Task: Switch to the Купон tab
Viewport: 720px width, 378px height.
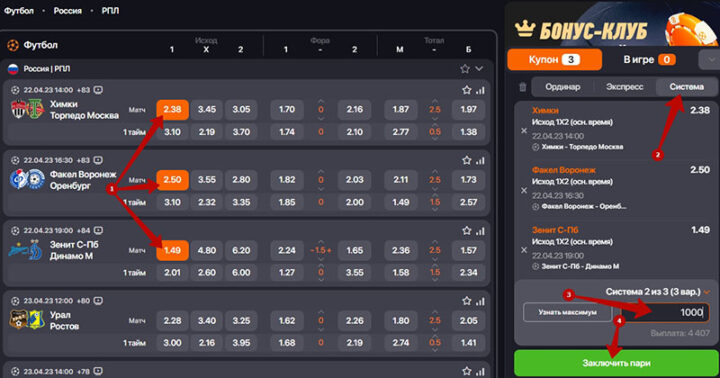Action: [555, 60]
